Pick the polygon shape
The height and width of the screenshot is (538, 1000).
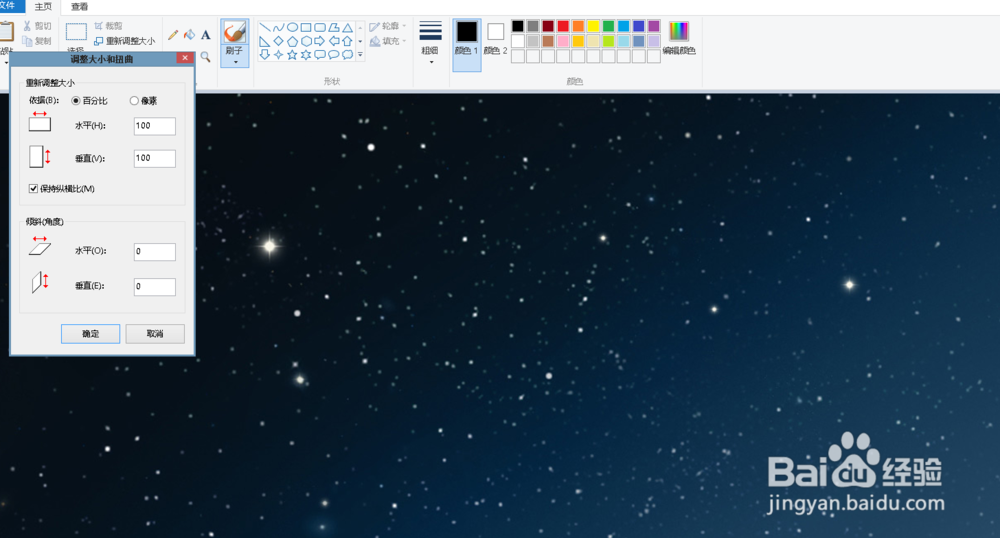[334, 27]
